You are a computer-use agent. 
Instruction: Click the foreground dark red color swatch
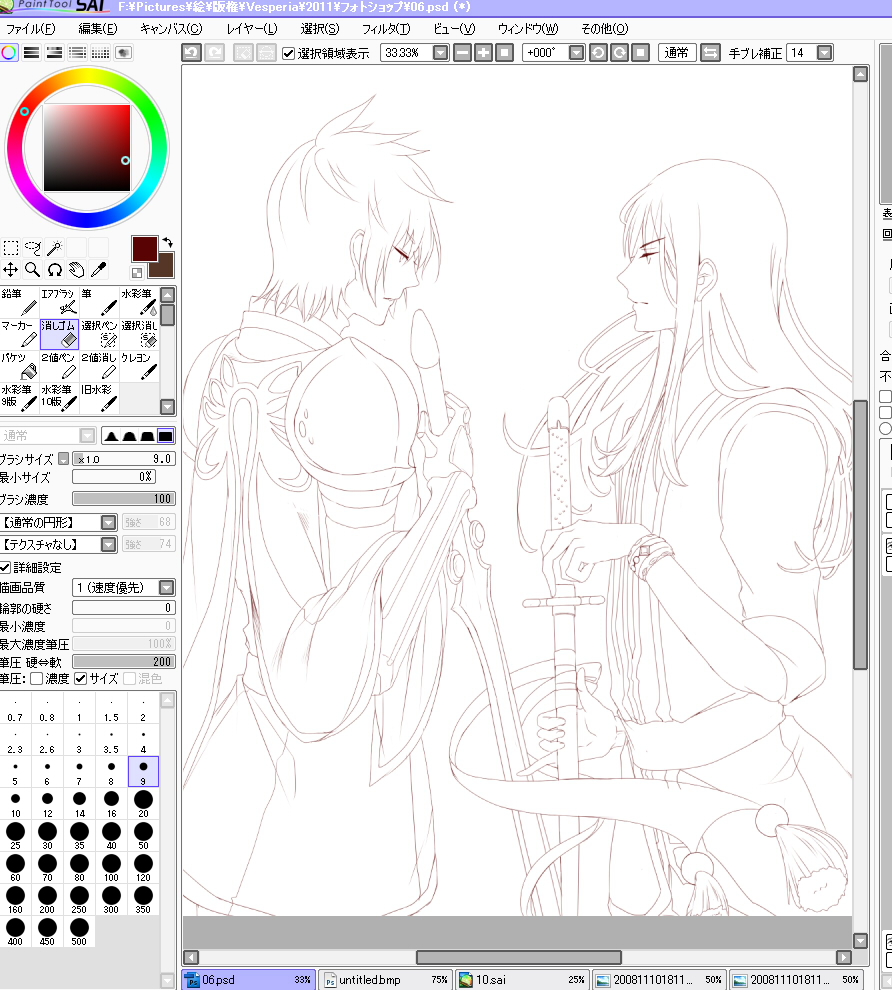coord(145,249)
